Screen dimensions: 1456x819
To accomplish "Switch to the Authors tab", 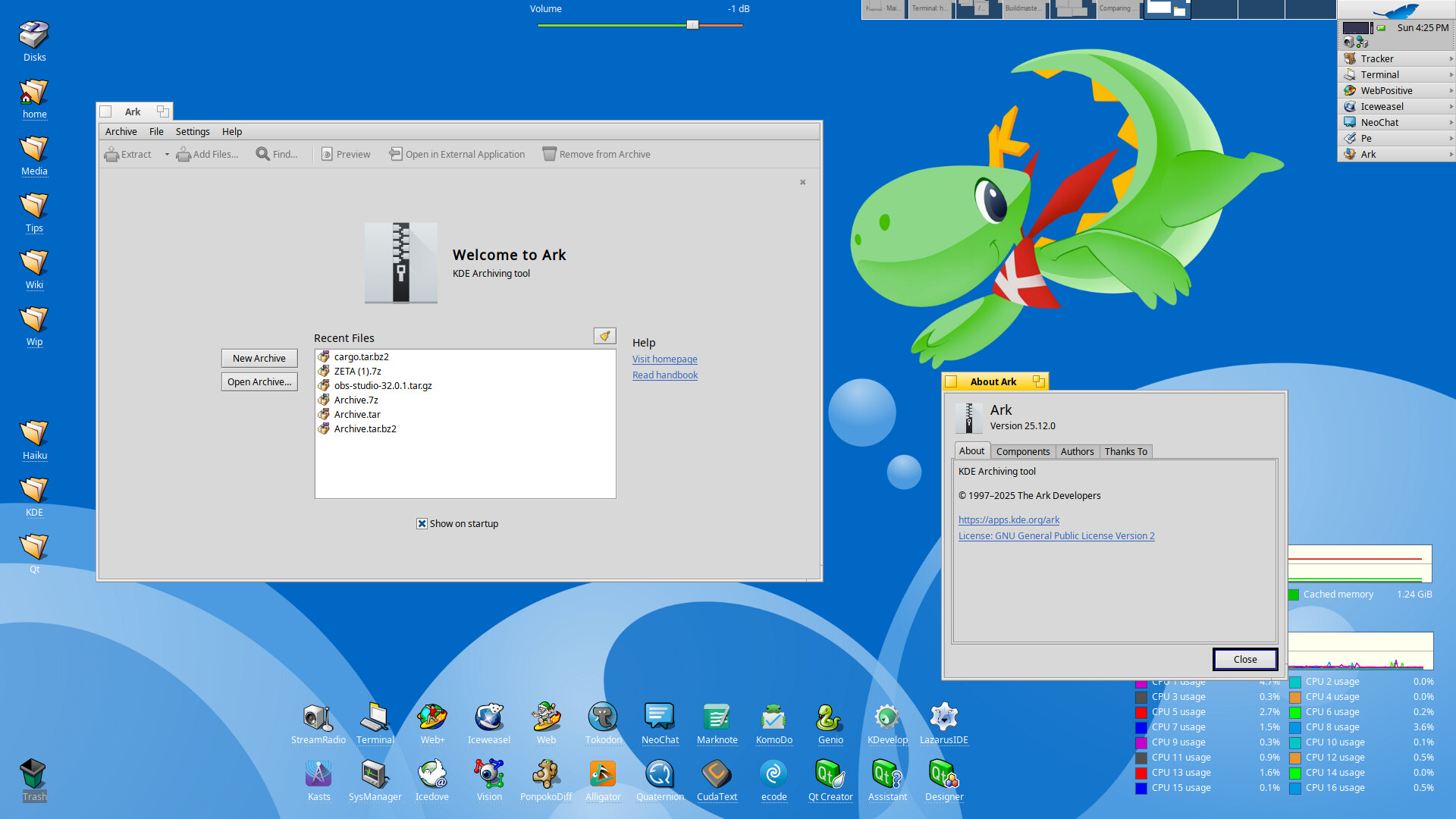I will point(1077,452).
